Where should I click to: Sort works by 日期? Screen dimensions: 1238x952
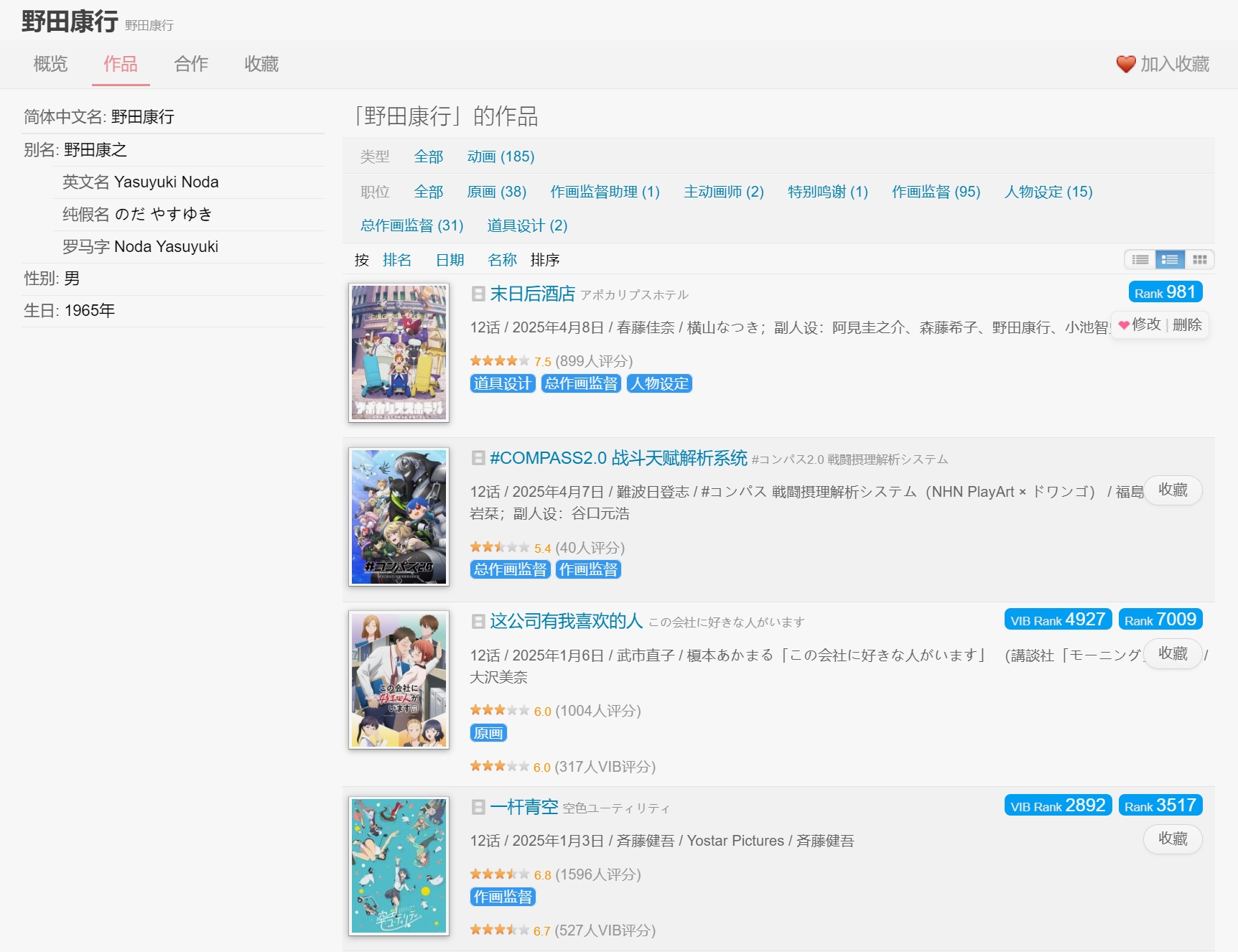(450, 260)
